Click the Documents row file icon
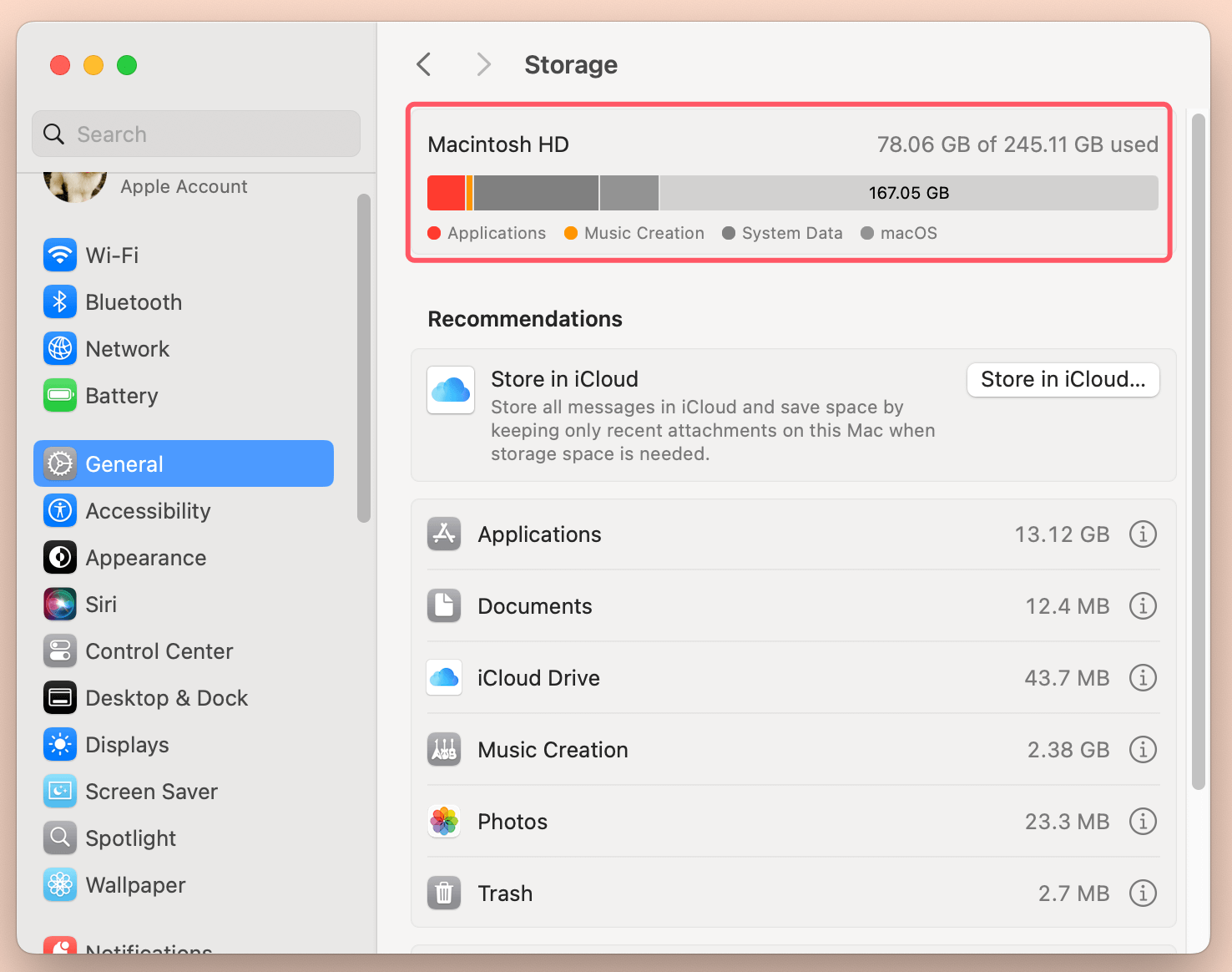 click(444, 606)
